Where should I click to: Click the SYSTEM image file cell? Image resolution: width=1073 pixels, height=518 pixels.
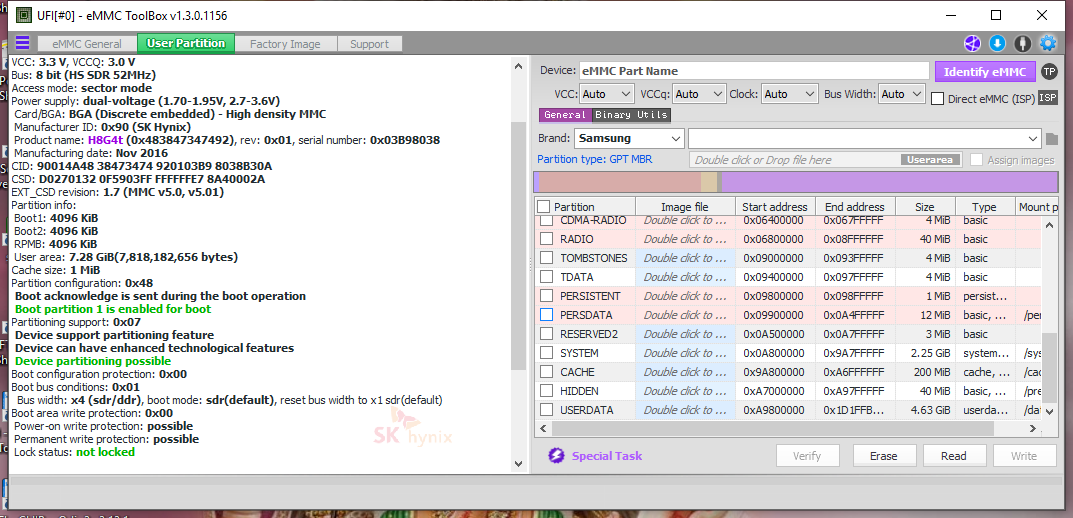click(x=685, y=353)
